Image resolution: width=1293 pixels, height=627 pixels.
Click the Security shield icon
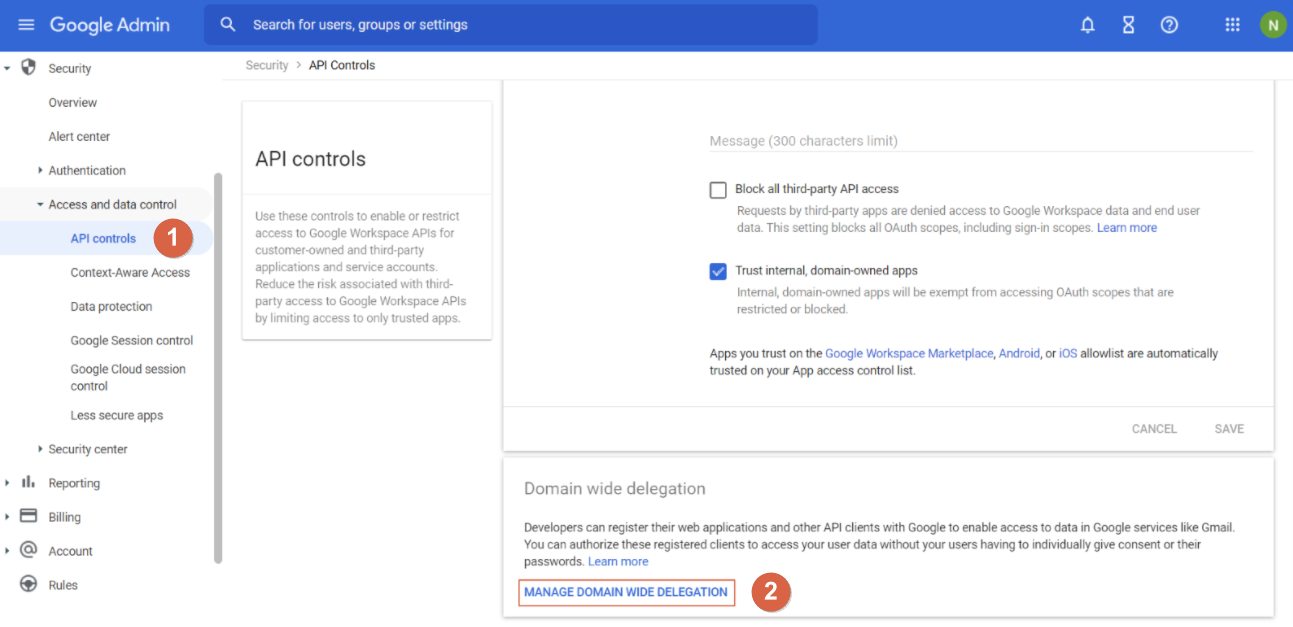(x=28, y=68)
